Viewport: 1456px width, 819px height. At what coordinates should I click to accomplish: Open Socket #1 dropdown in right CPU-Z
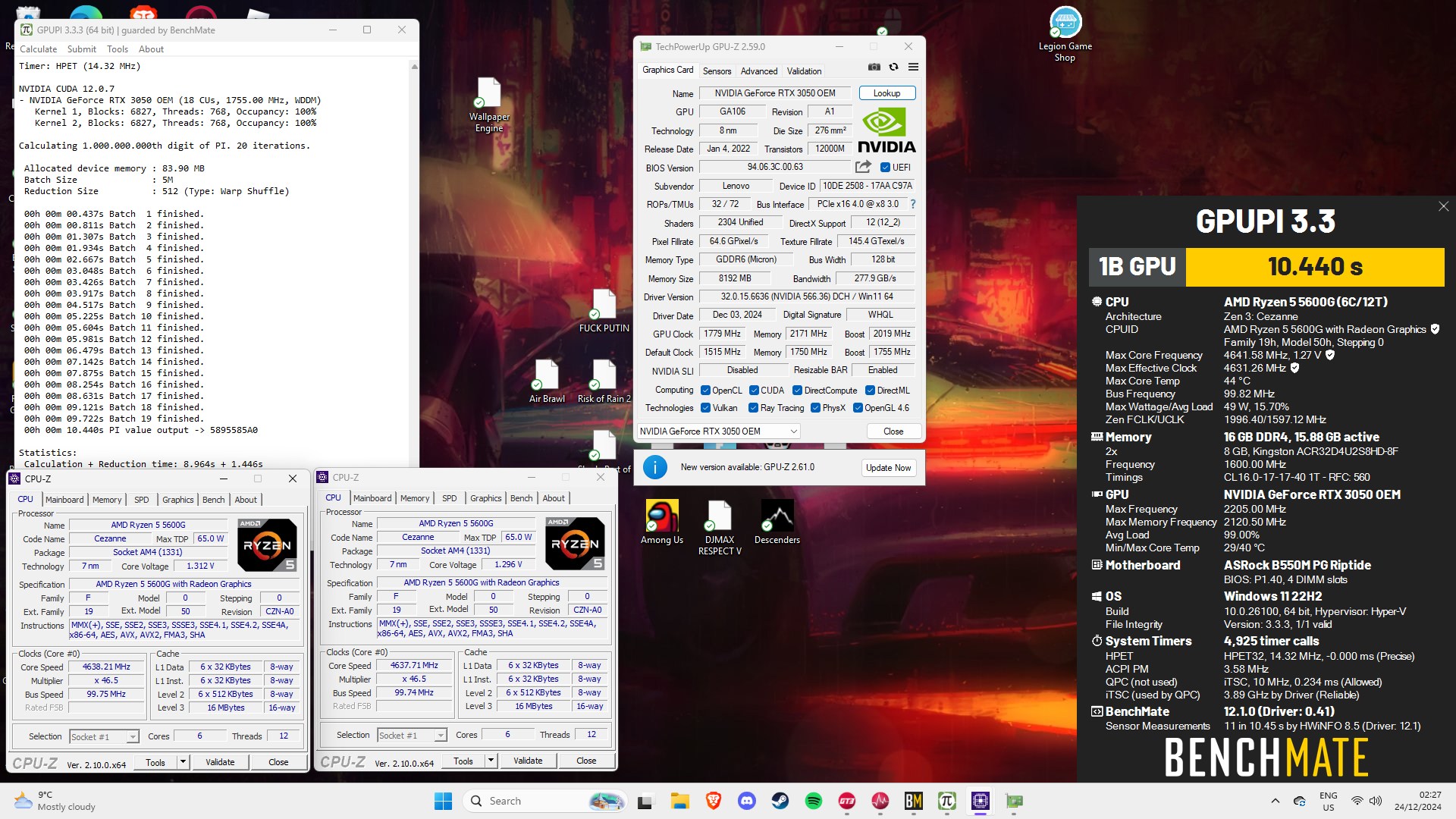412,735
